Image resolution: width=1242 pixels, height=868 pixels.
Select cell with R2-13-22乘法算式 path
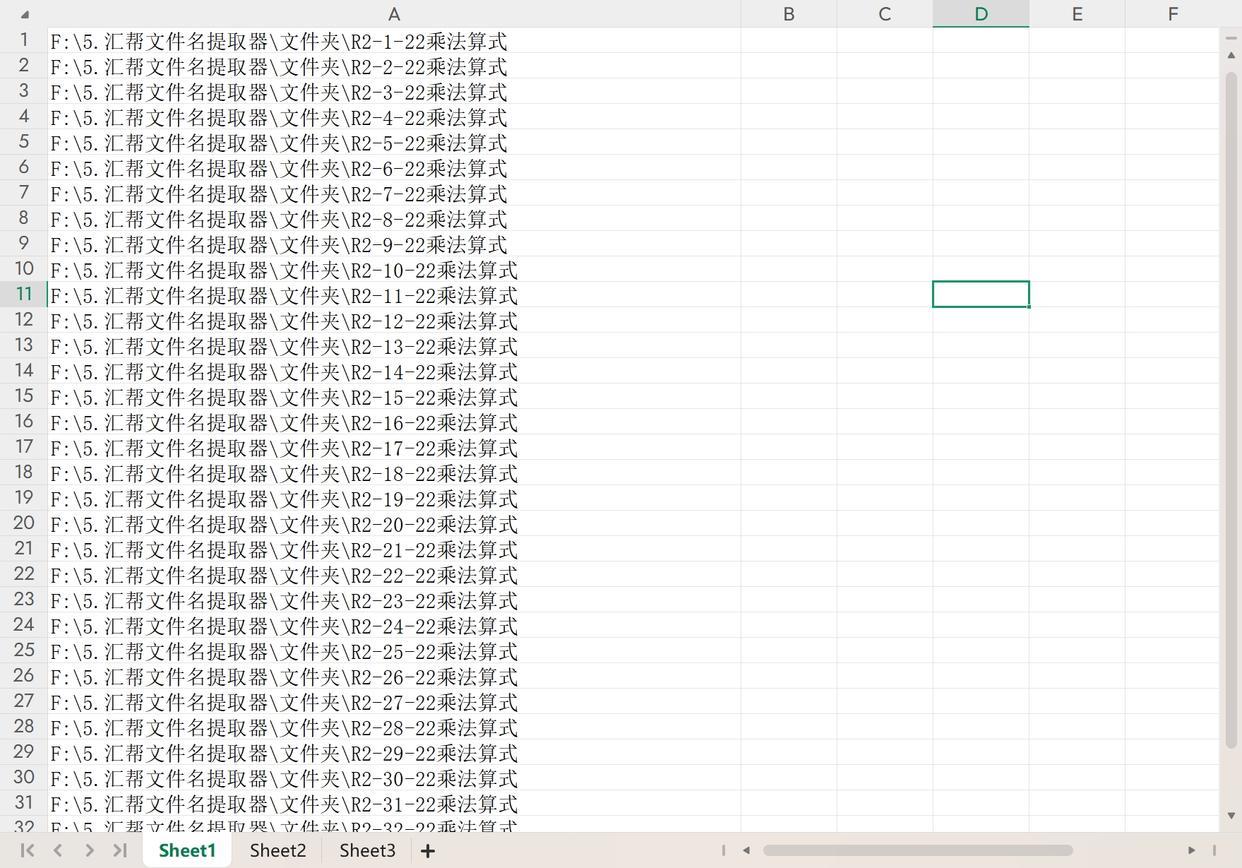point(394,345)
